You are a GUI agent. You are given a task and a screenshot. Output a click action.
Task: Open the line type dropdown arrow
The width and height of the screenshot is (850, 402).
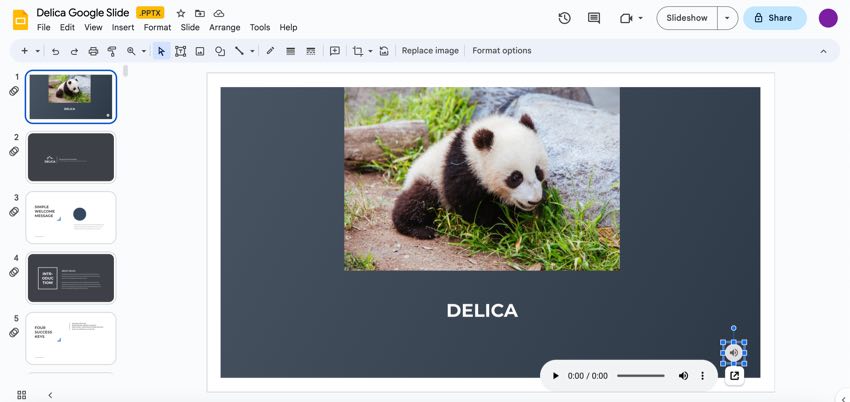[252, 51]
